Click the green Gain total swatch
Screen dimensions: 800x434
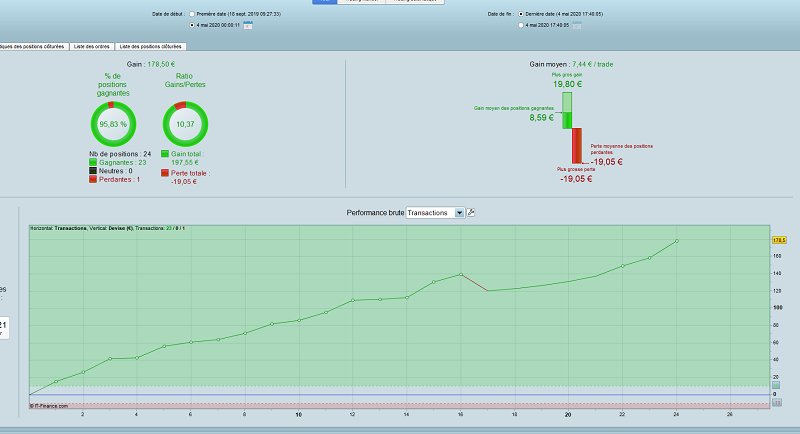click(x=165, y=154)
